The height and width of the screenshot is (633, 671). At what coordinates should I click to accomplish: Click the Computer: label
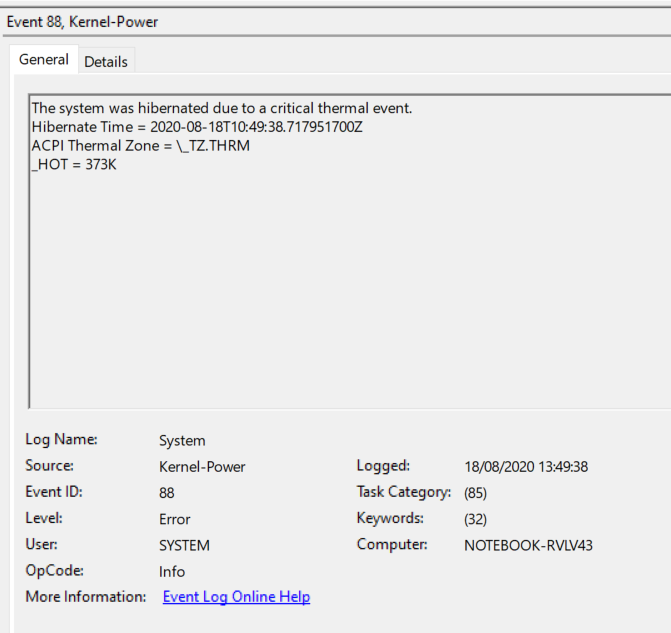392,544
